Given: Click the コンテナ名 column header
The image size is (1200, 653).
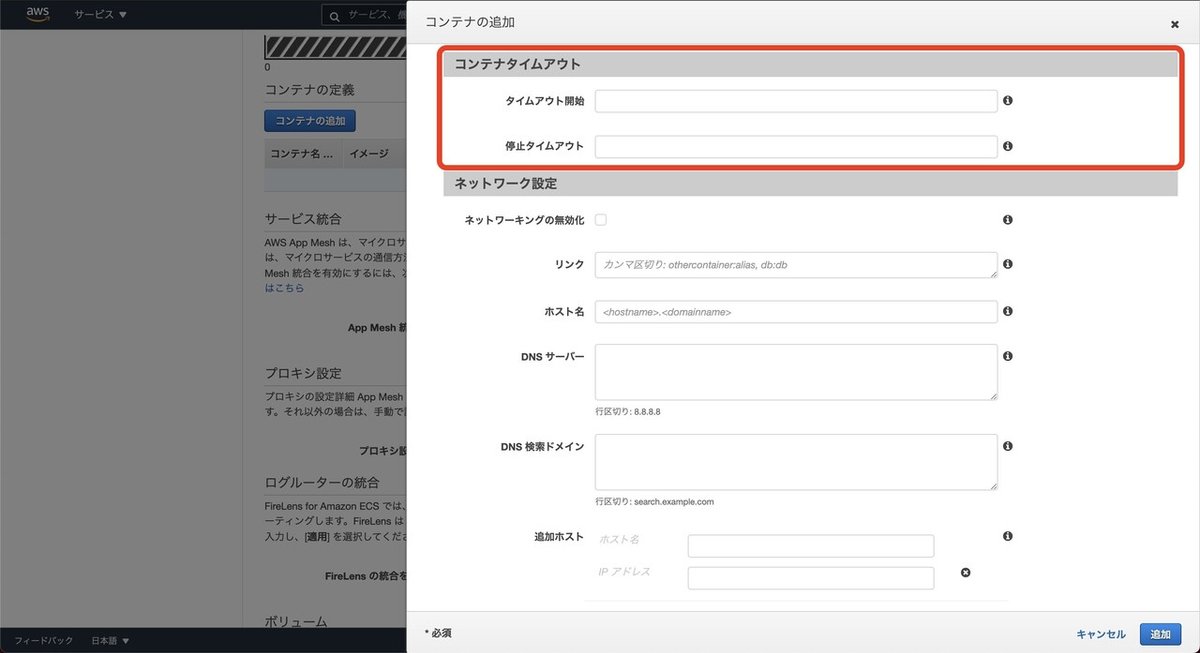Looking at the screenshot, I should (303, 154).
